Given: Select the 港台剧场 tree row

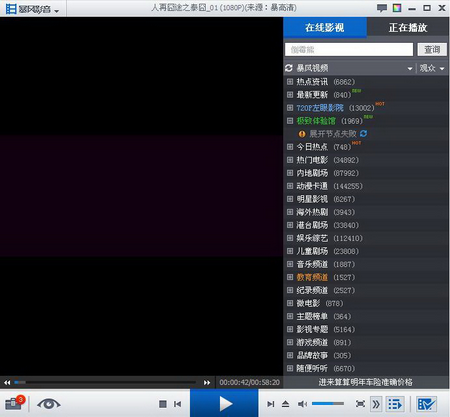Looking at the screenshot, I should [x=366, y=225].
